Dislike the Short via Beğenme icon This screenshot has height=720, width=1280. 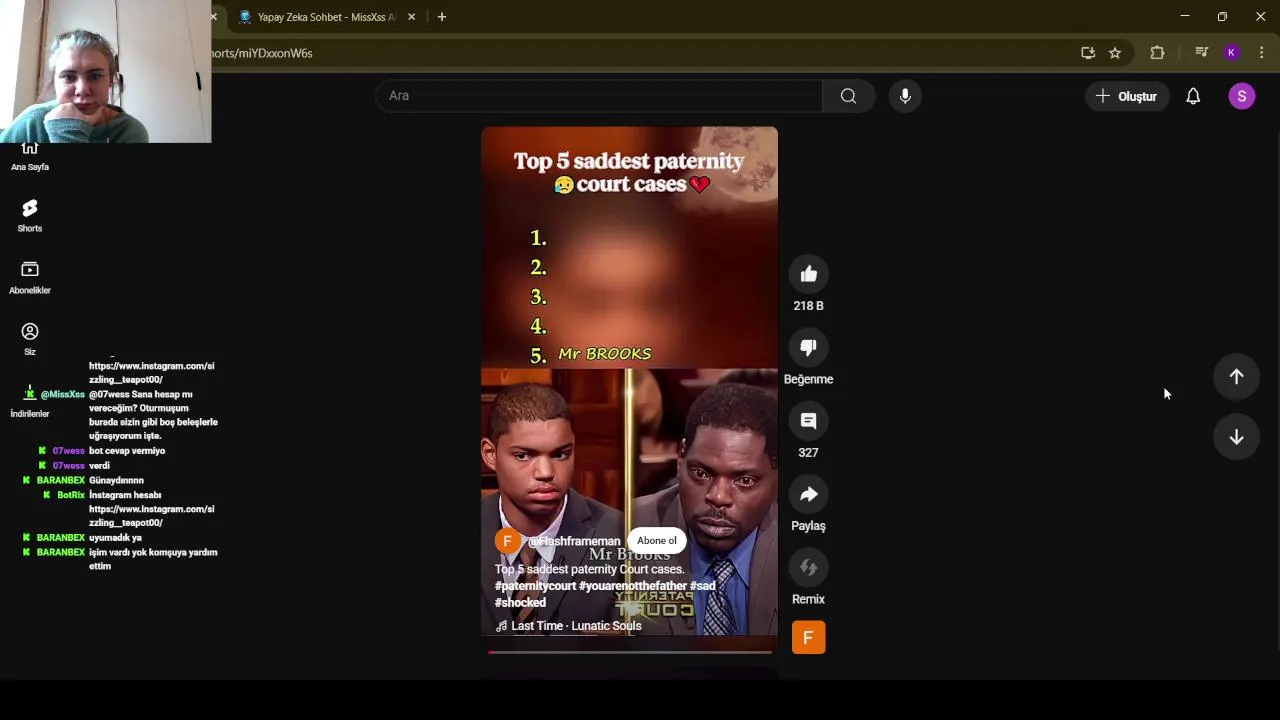808,347
